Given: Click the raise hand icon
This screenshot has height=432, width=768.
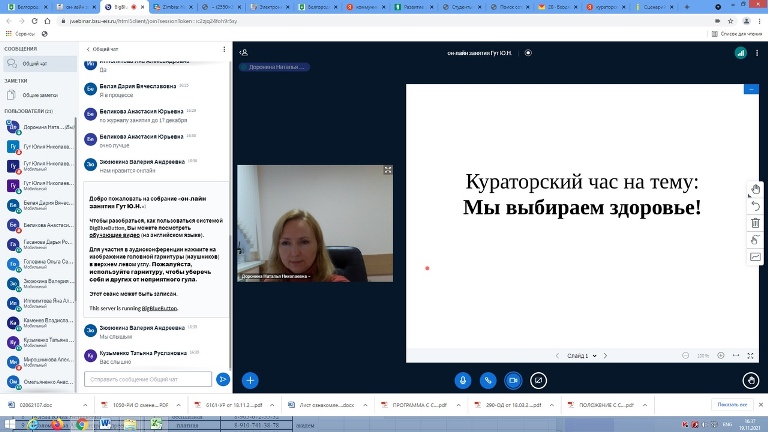Looking at the screenshot, I should (751, 380).
